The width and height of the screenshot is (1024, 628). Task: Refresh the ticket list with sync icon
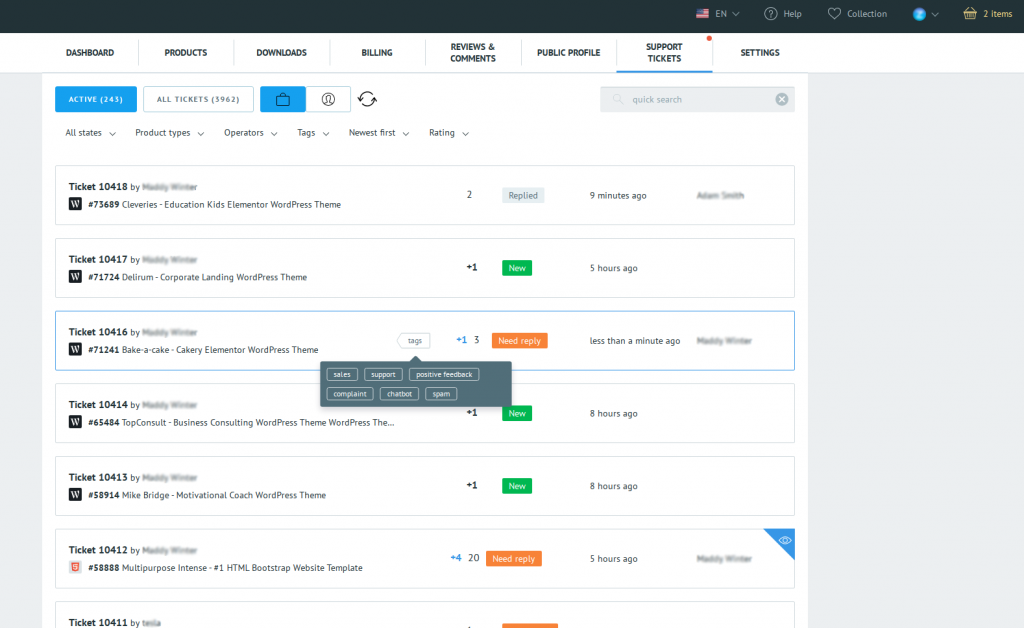tap(368, 99)
